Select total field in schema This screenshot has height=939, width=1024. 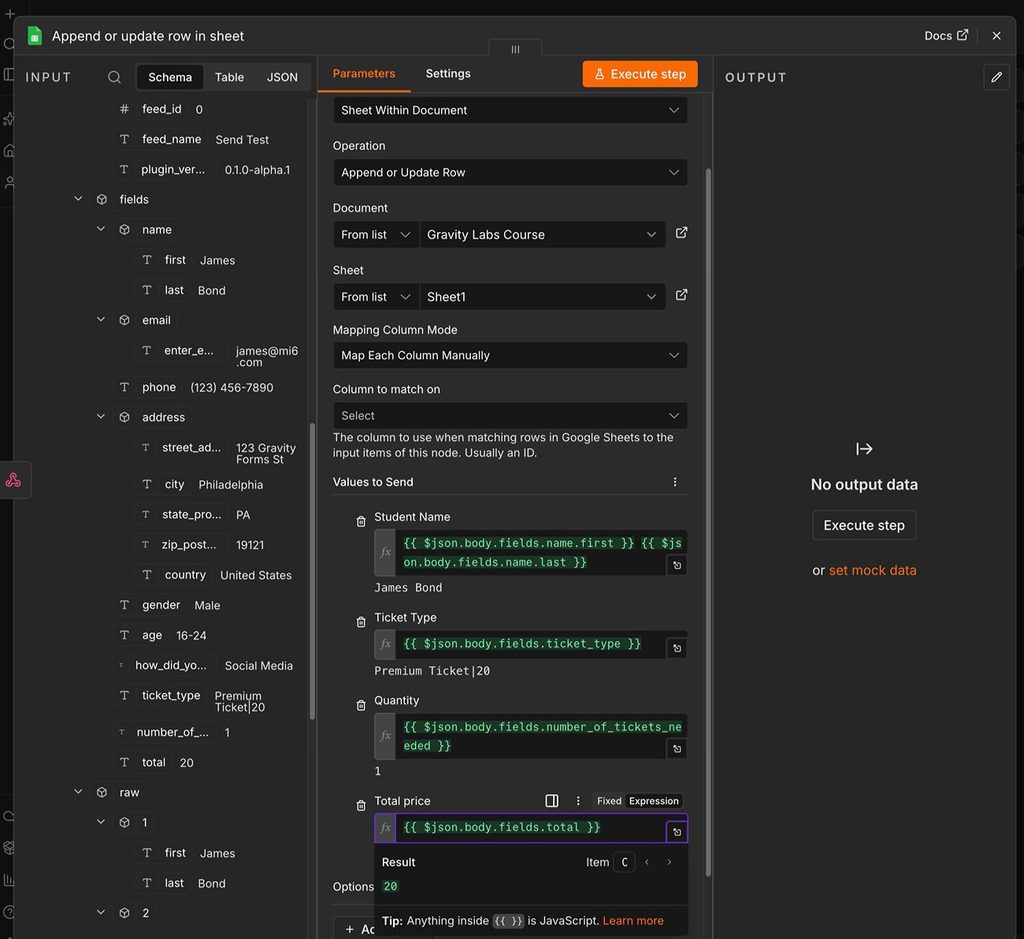coord(153,762)
